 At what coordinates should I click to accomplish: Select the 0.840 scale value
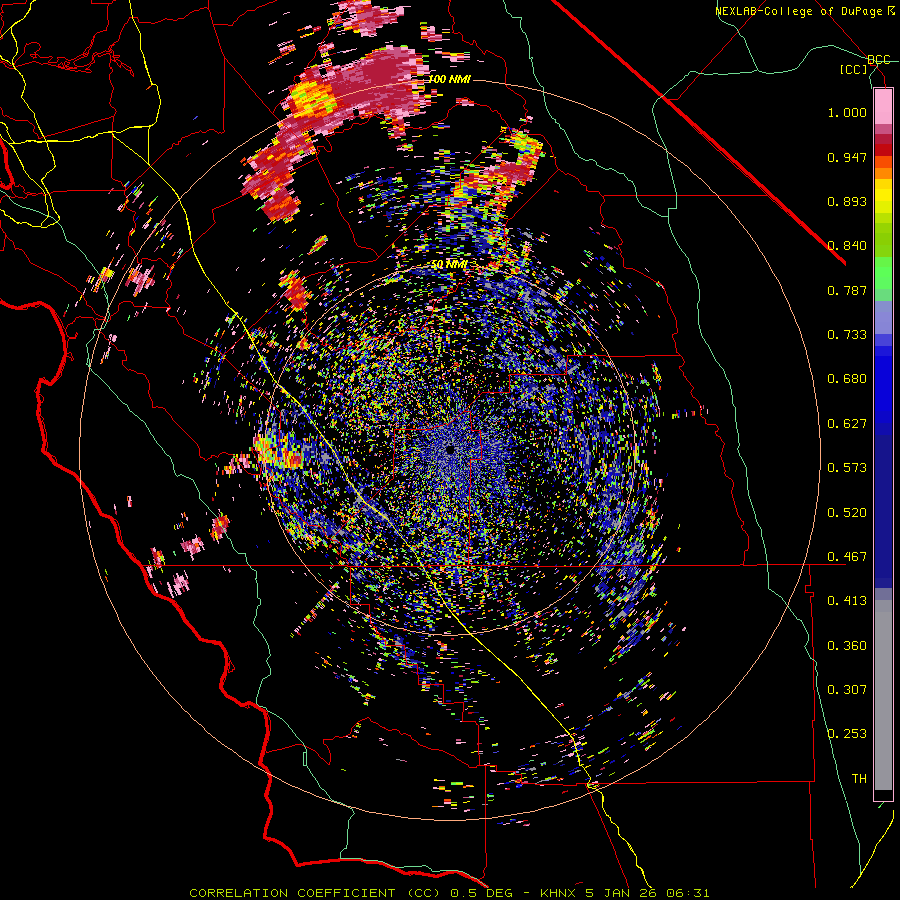click(x=847, y=246)
